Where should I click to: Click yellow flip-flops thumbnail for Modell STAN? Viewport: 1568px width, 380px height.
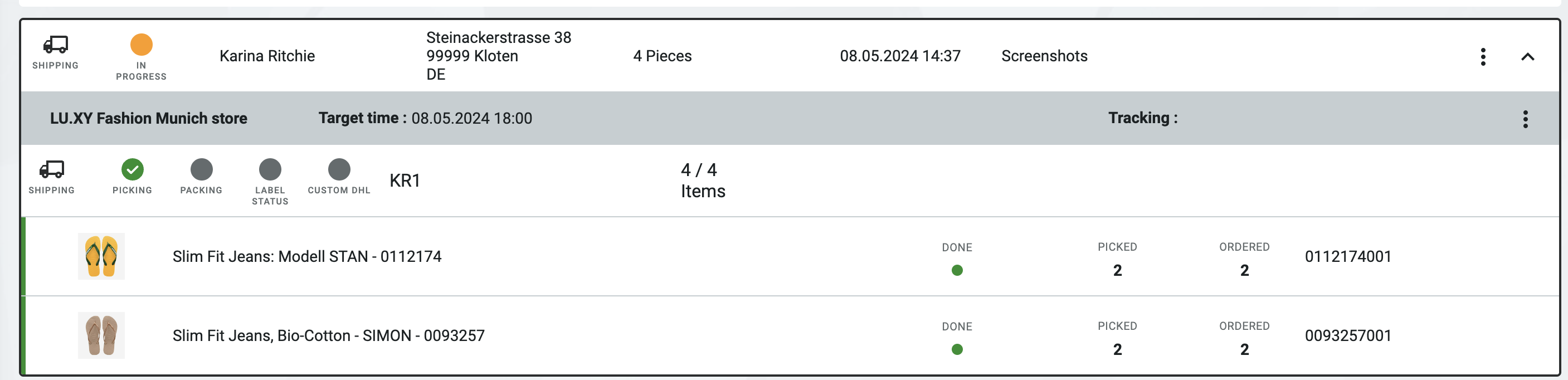coord(101,256)
